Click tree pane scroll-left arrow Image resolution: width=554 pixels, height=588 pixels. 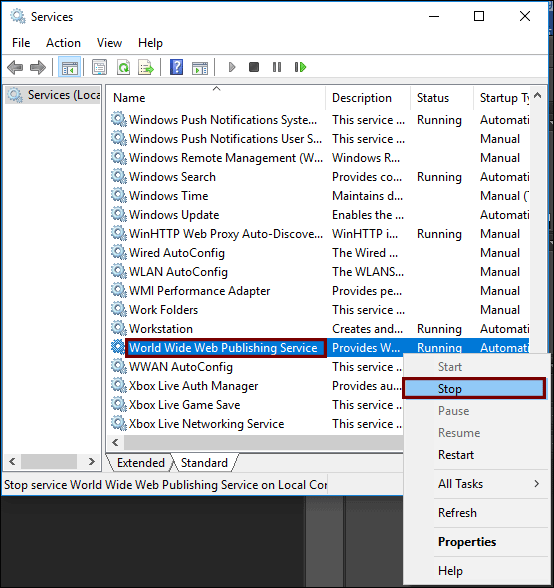tap(12, 461)
